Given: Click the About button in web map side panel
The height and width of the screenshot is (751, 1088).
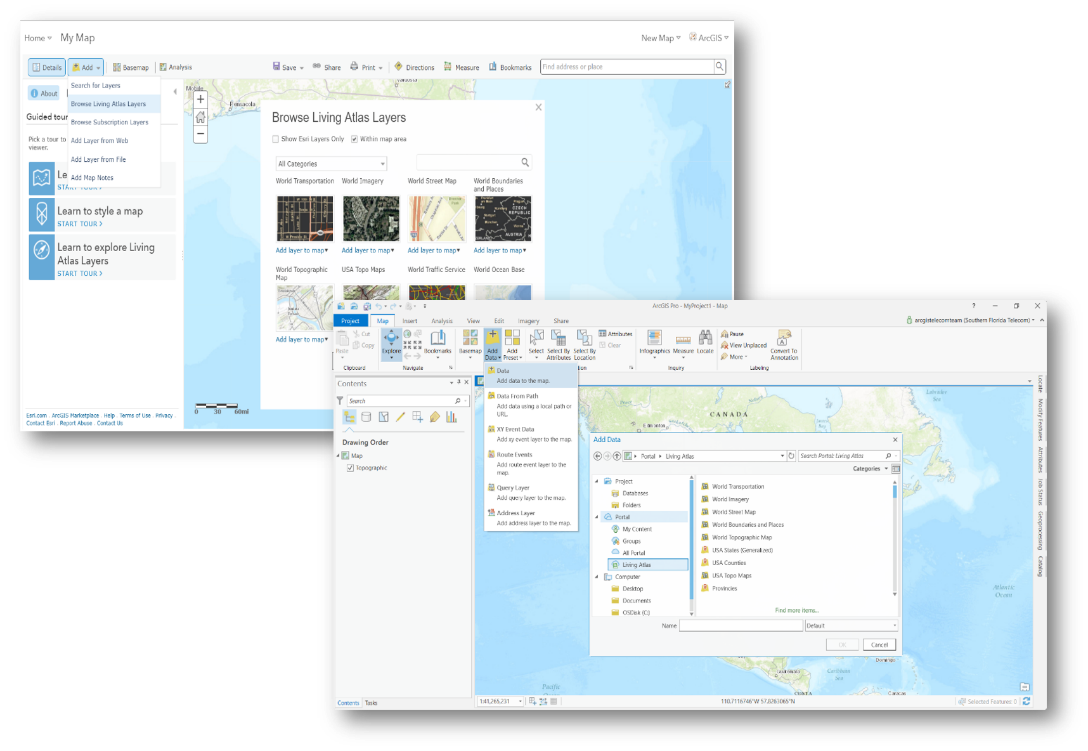Looking at the screenshot, I should pyautogui.click(x=44, y=93).
